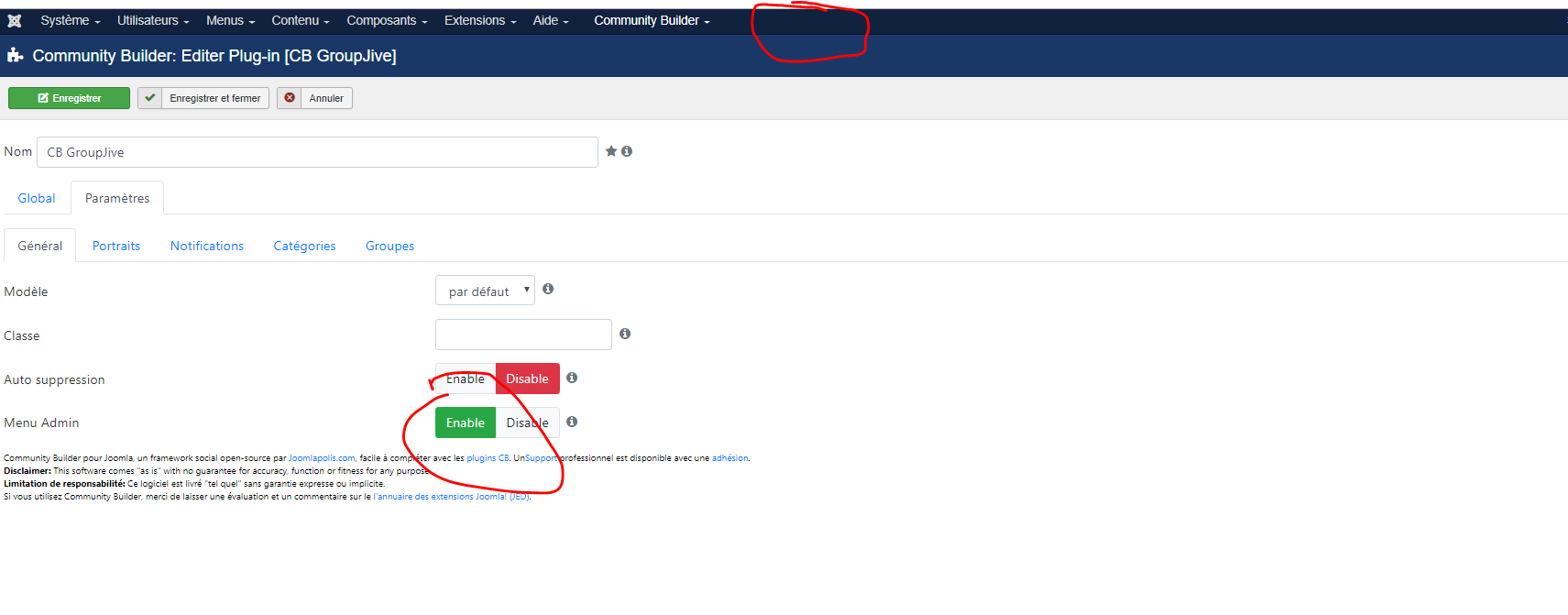Click into the Classe input field
The image size is (1568, 615).
[x=523, y=335]
